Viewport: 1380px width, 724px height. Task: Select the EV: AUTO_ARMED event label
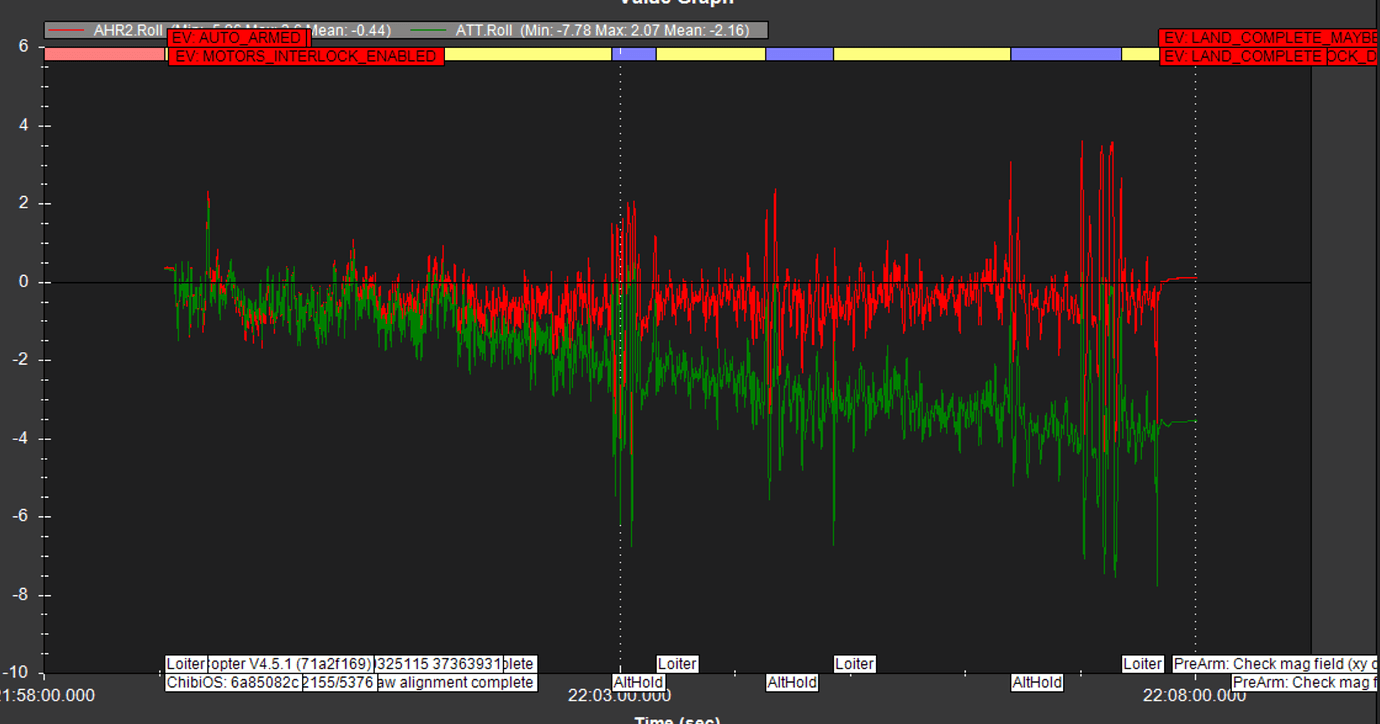237,38
